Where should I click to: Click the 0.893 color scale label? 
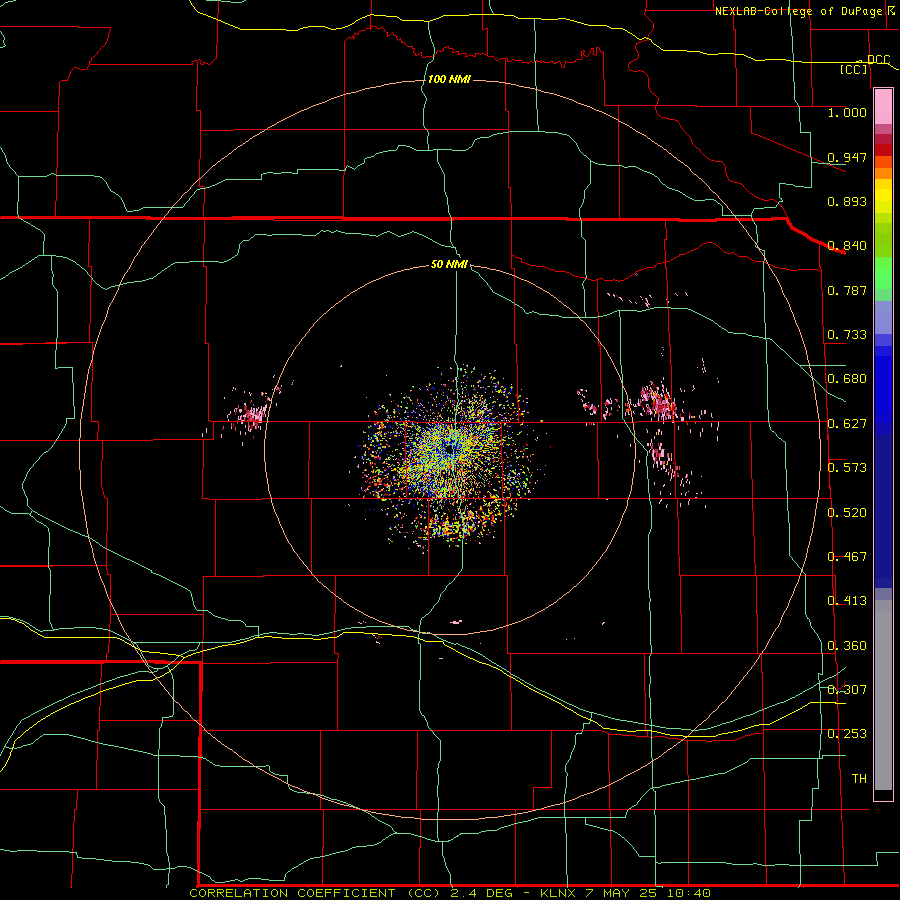[x=847, y=201]
